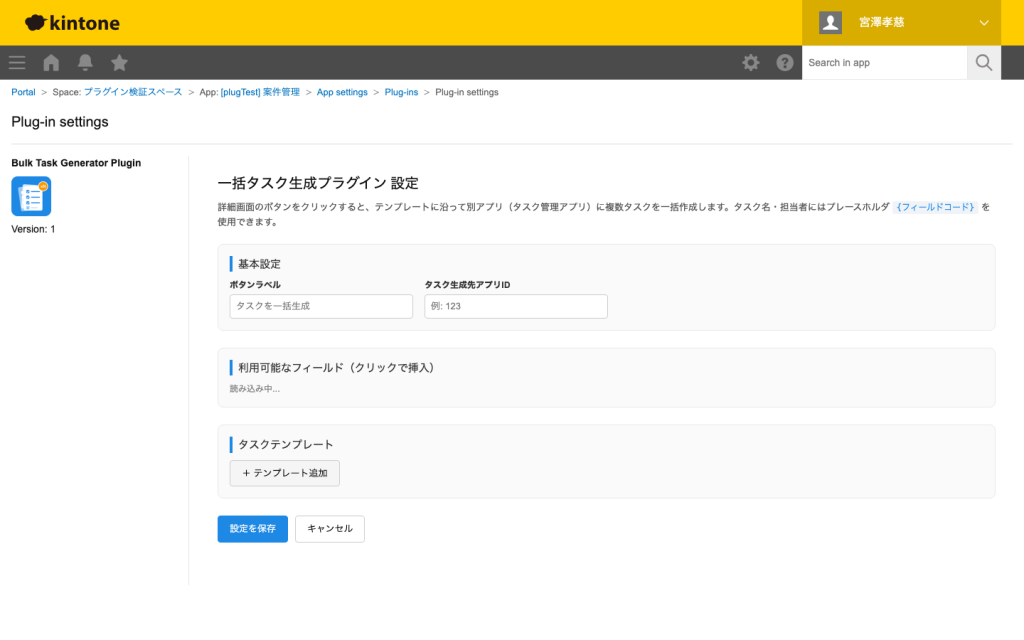Screen dimensions: 1024x640
Task: Expand the account dropdown for 宮澤孝慈
Action: coord(984,22)
